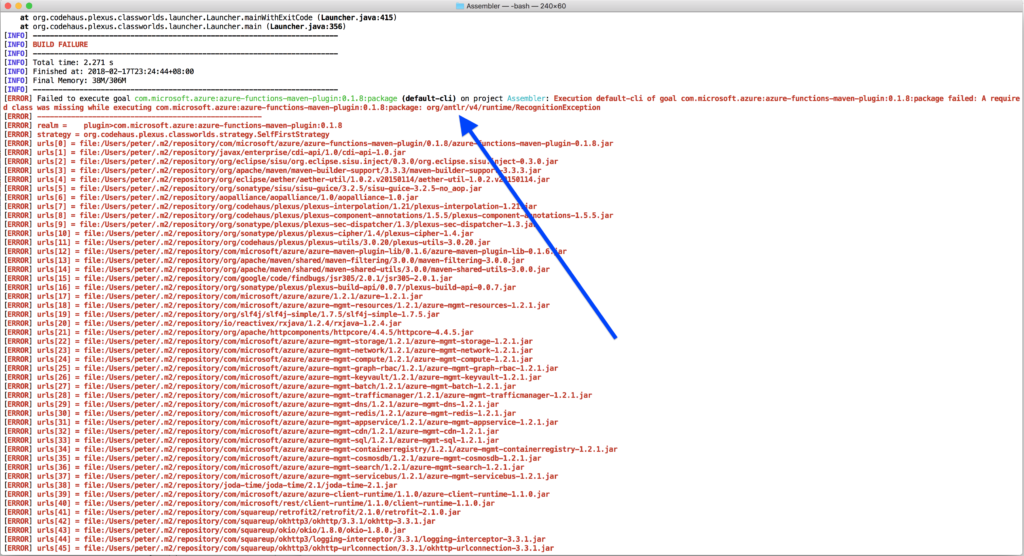Click the urls[45] okhttp-urlconnection line
The width and height of the screenshot is (1024, 556).
279,548
